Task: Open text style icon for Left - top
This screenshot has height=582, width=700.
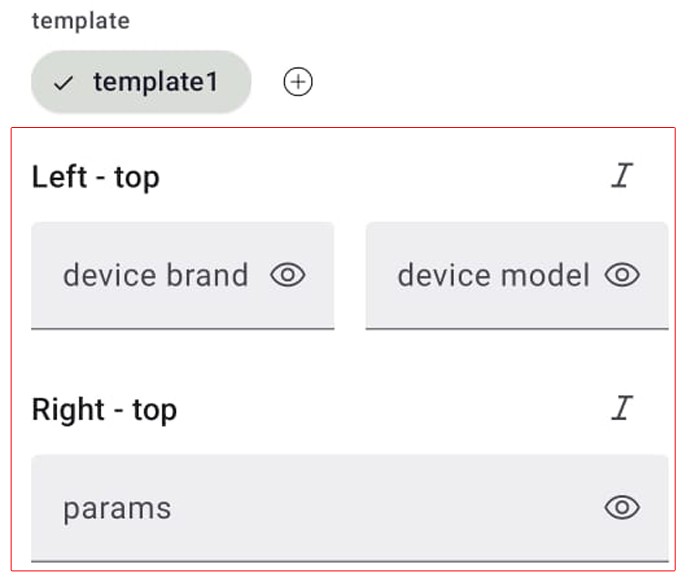Action: (622, 175)
